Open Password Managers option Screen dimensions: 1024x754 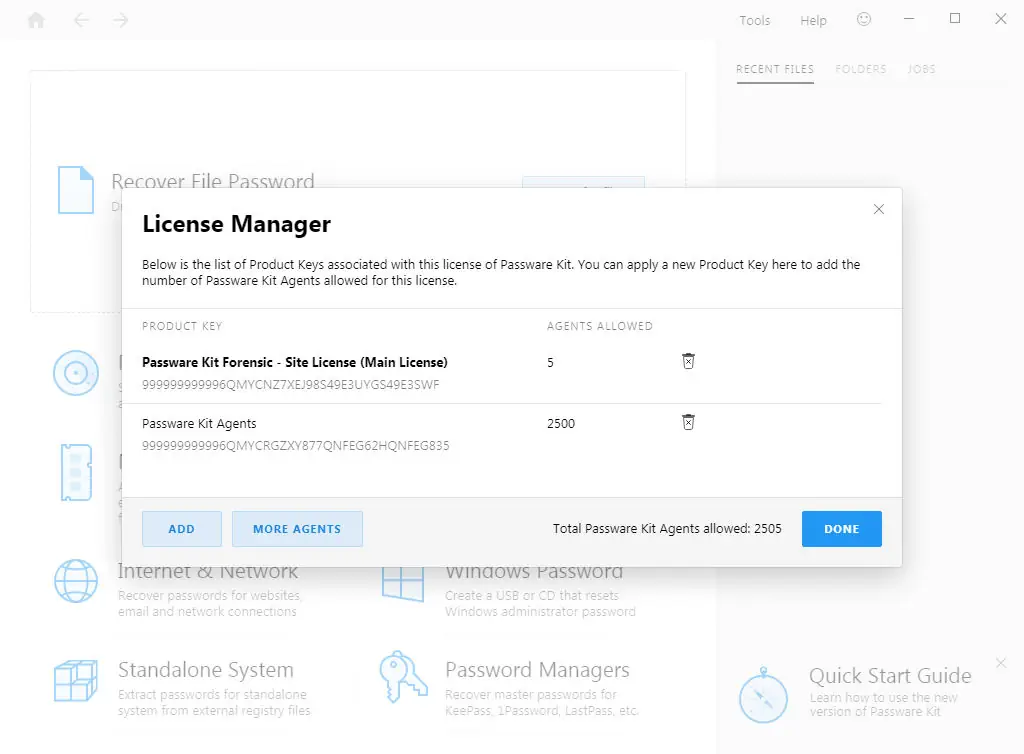pyautogui.click(x=537, y=670)
